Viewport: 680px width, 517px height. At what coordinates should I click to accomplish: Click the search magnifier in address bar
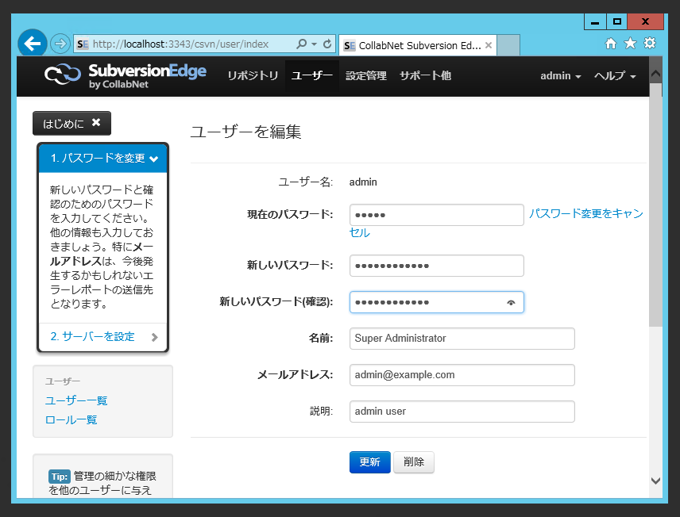(x=301, y=44)
